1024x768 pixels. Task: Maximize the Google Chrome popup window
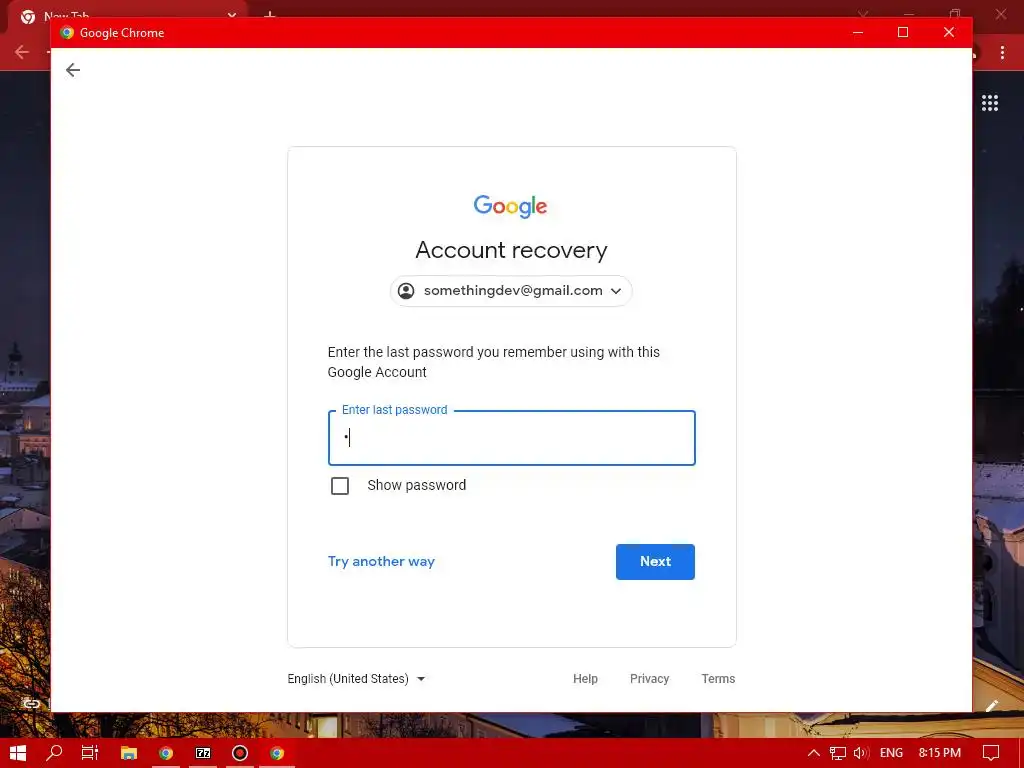click(903, 33)
